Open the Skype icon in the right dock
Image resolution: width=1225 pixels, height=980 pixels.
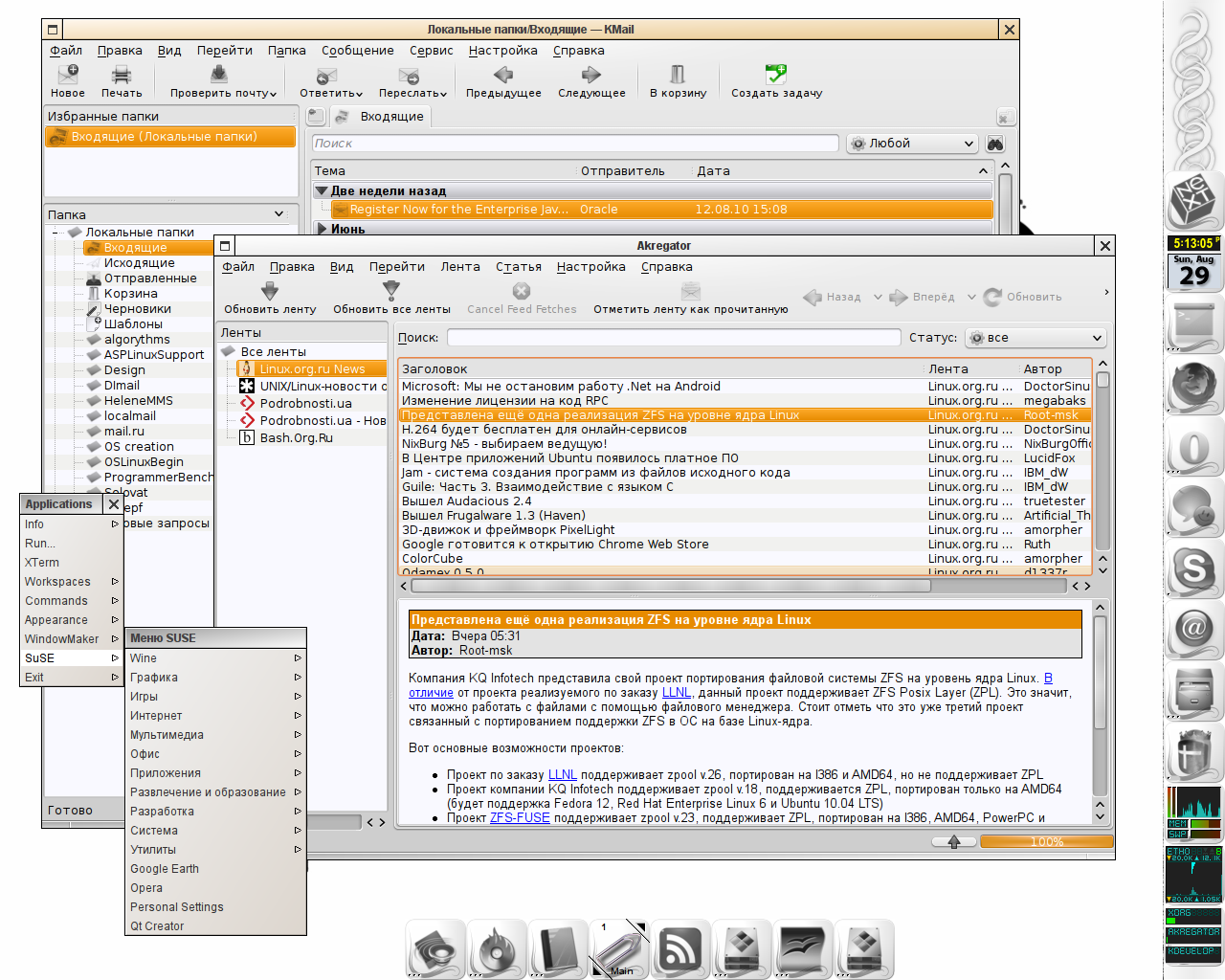pyautogui.click(x=1194, y=570)
